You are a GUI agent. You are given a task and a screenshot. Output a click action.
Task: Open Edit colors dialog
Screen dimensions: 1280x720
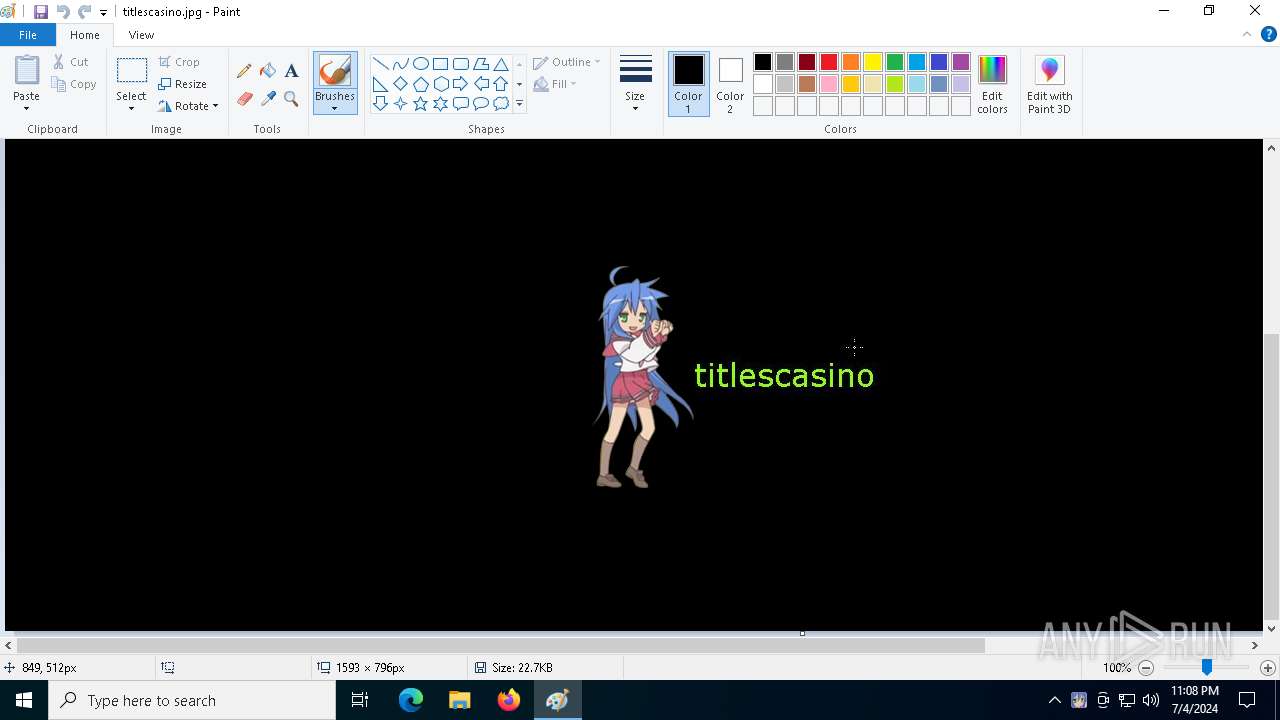coord(992,85)
